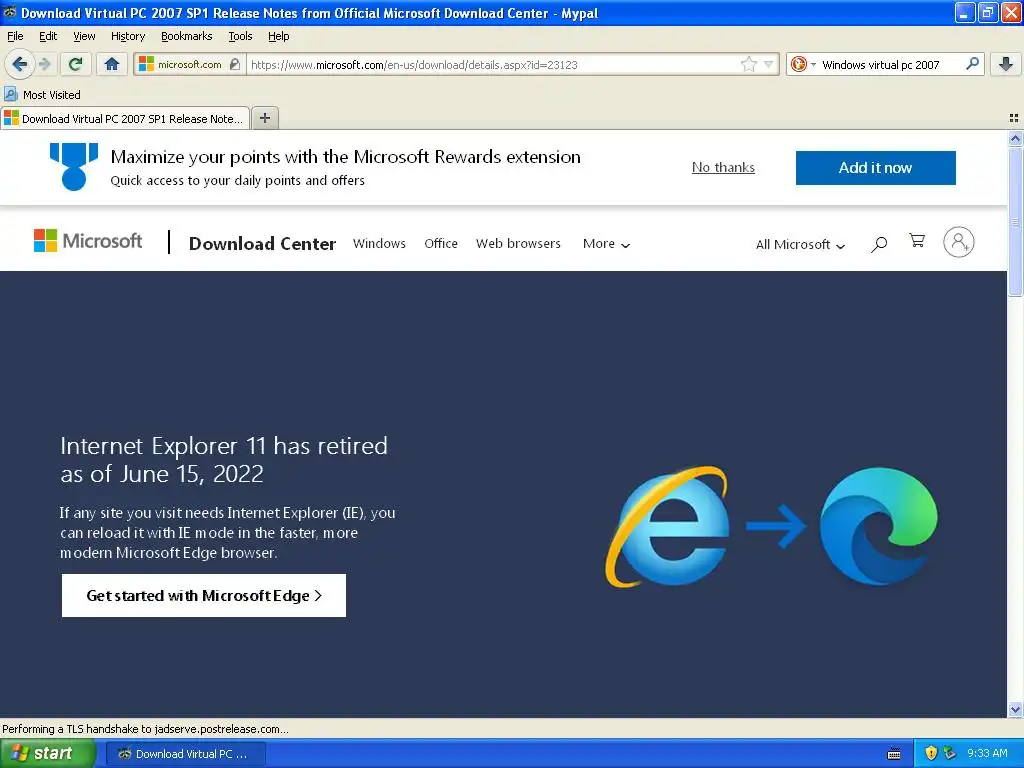Open the Download Center link

(262, 244)
